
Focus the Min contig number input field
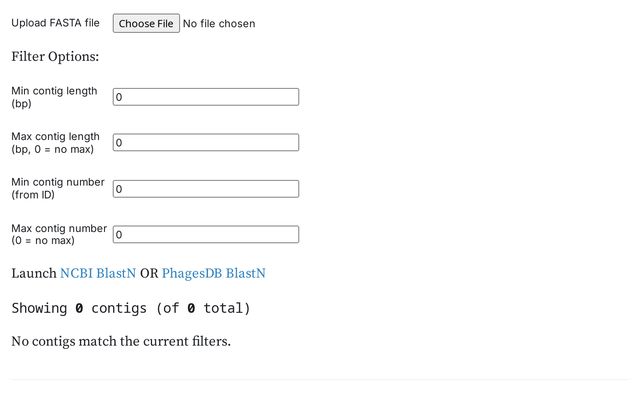click(x=206, y=189)
